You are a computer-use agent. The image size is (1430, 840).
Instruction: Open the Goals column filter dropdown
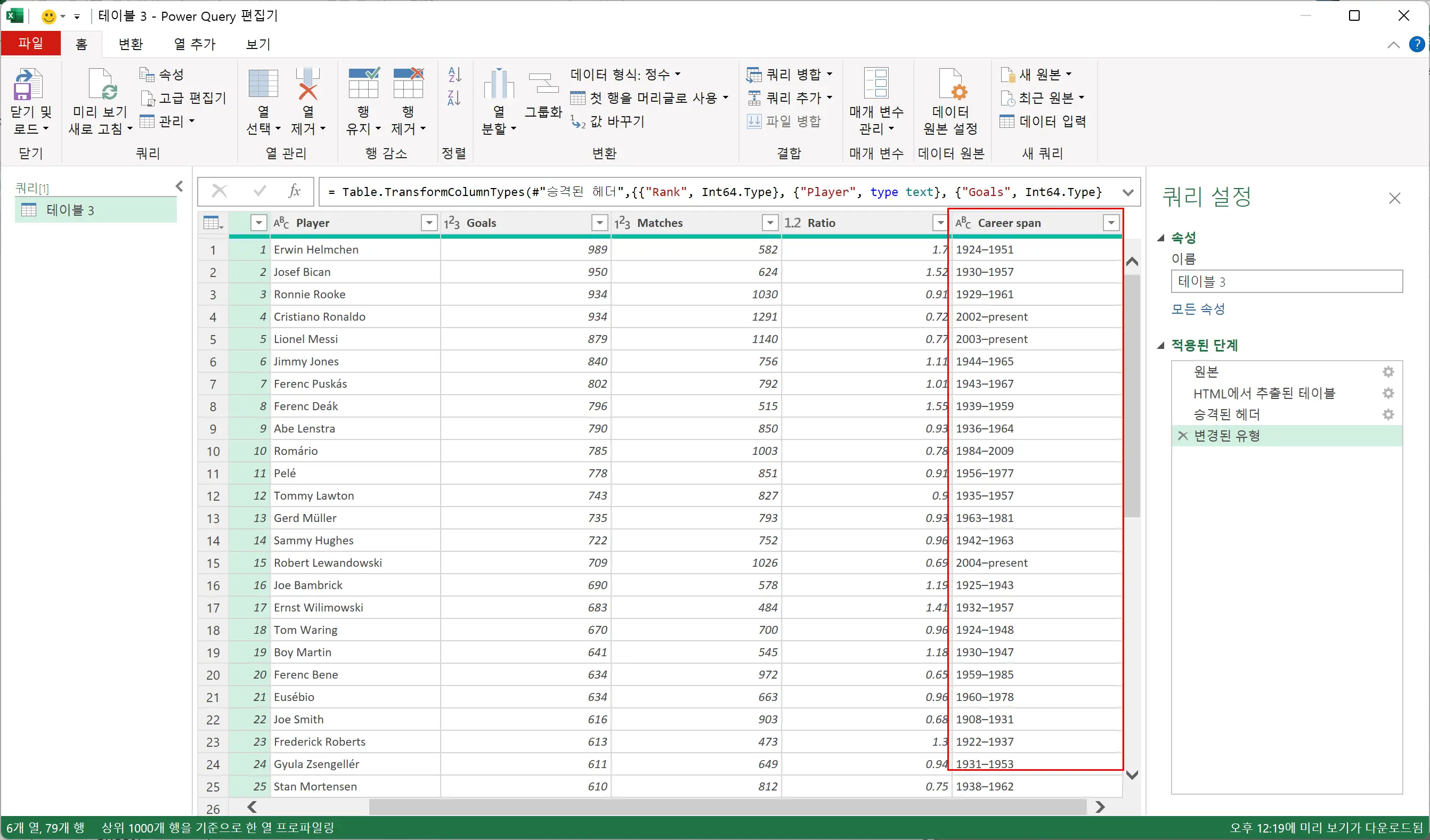click(x=599, y=223)
